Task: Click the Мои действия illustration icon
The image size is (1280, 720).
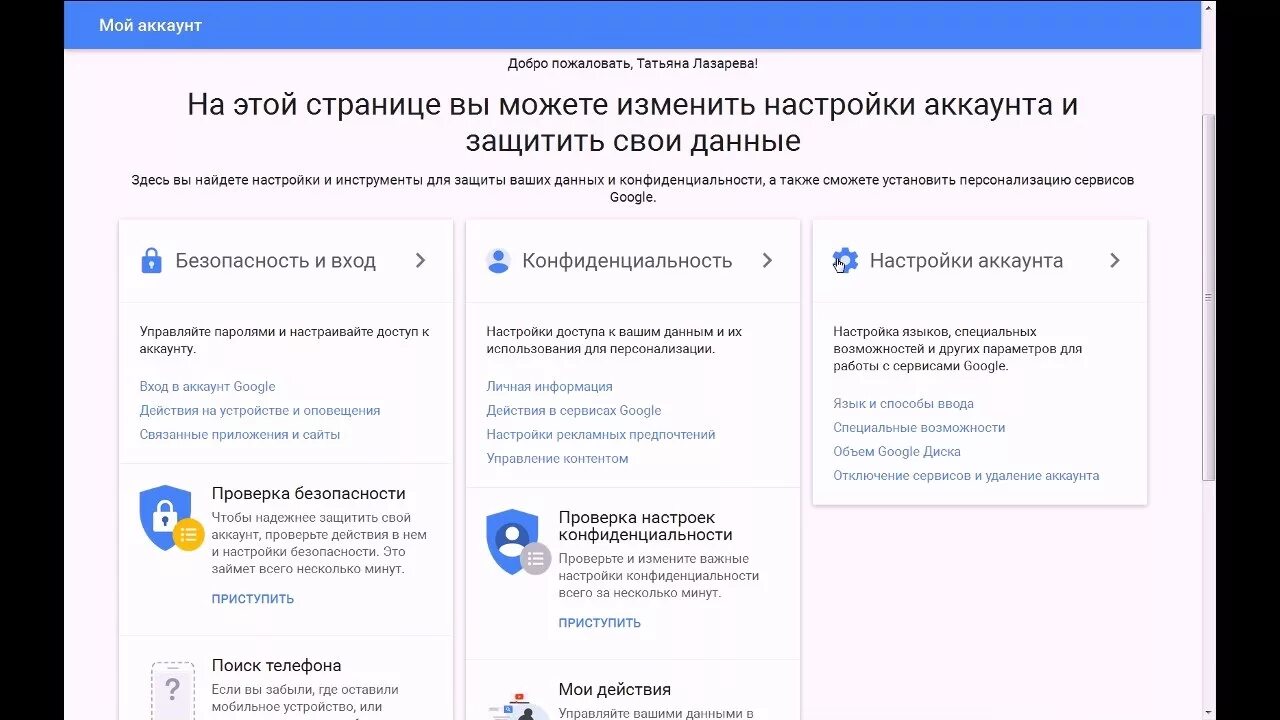Action: coord(518,704)
